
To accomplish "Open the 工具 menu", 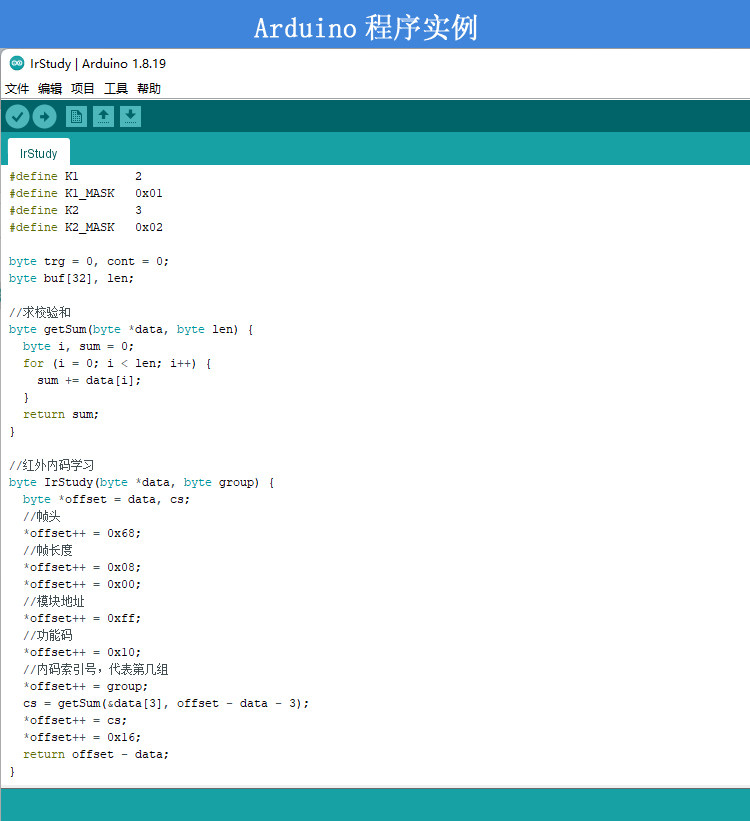I will [x=116, y=88].
